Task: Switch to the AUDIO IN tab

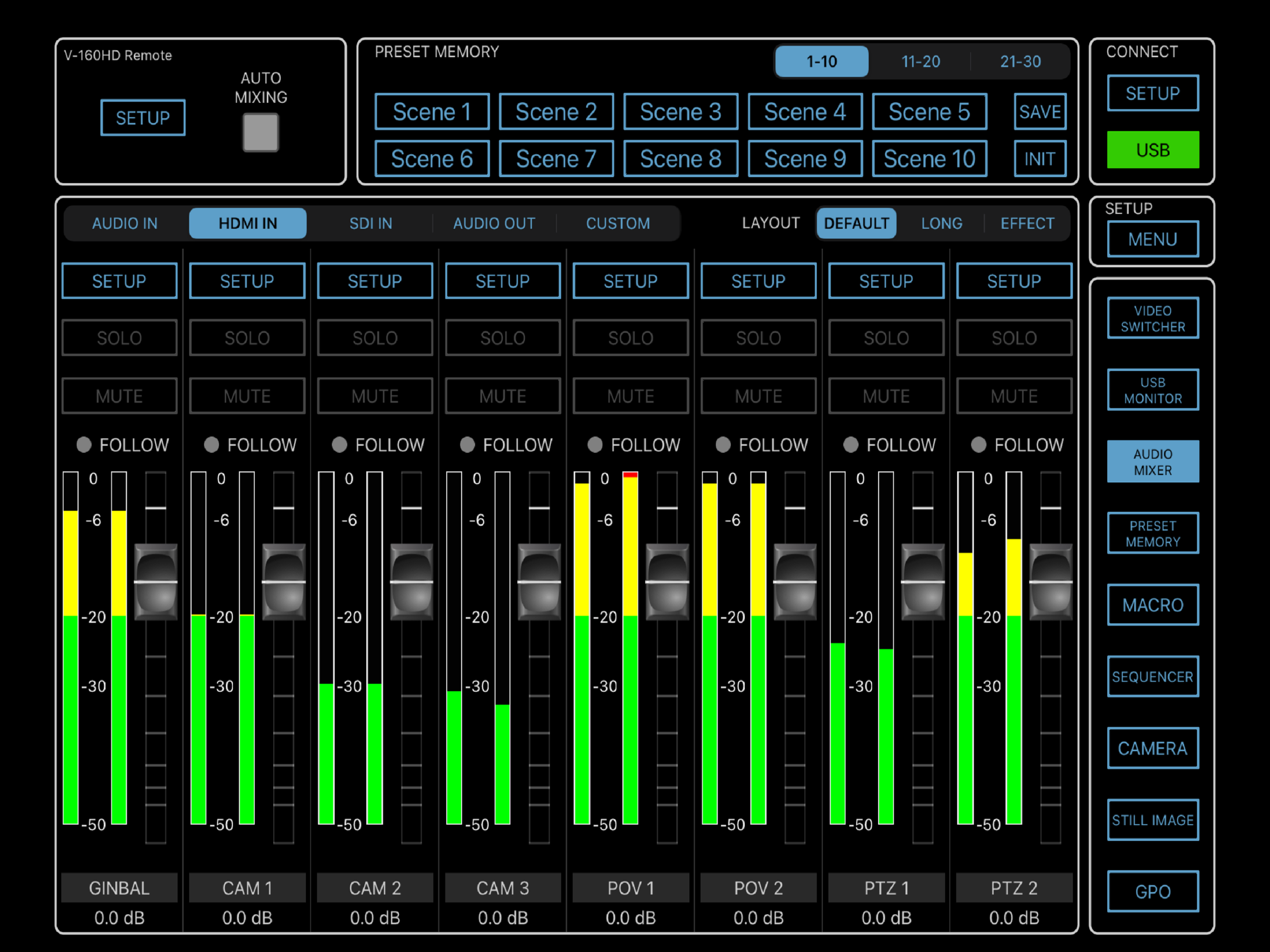Action: pos(125,224)
